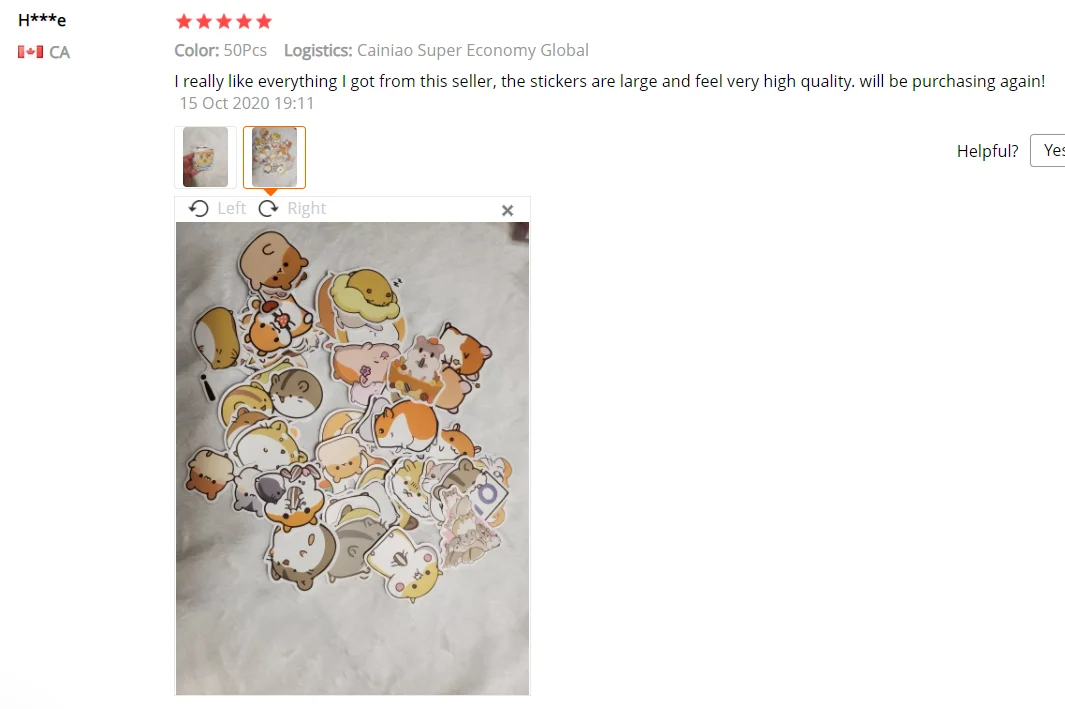The width and height of the screenshot is (1065, 709).
Task: Click the third red rating star
Action: (x=224, y=22)
